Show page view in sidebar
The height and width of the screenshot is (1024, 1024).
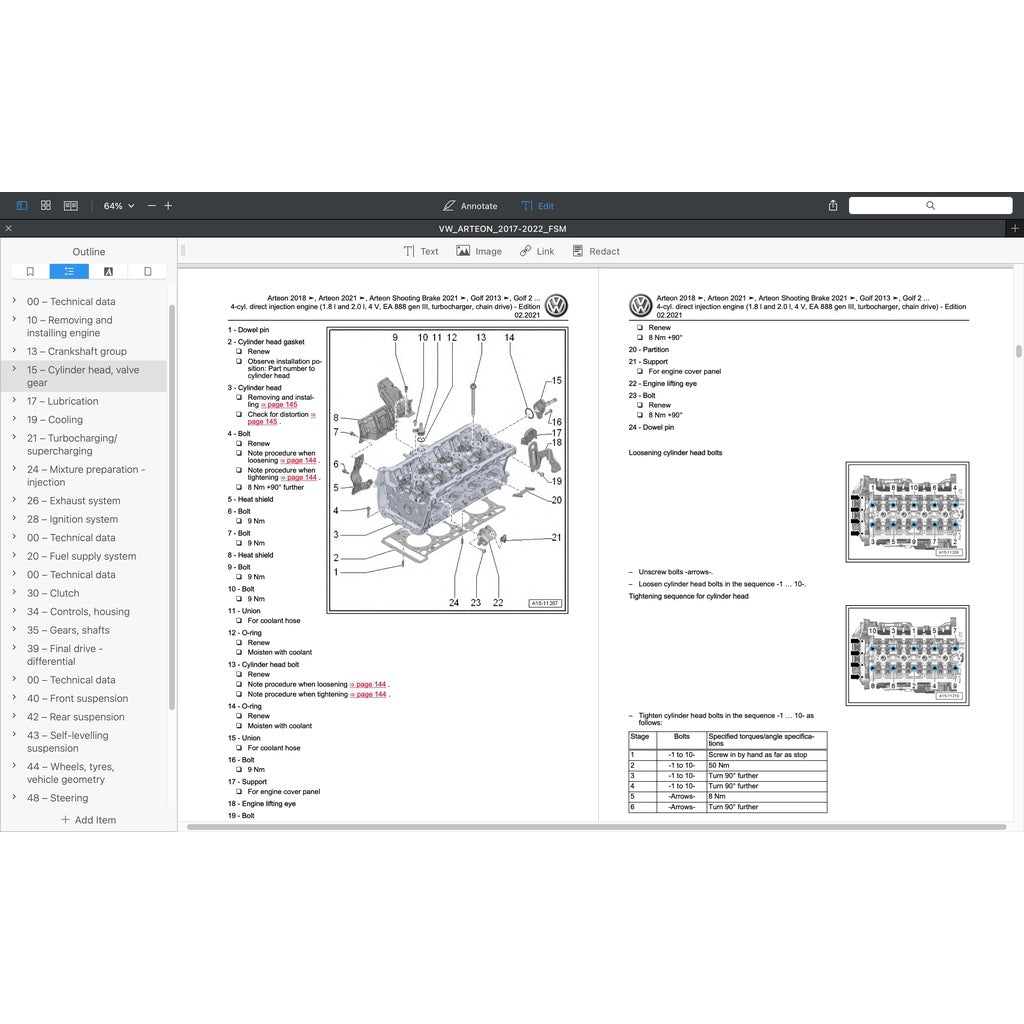pos(147,271)
